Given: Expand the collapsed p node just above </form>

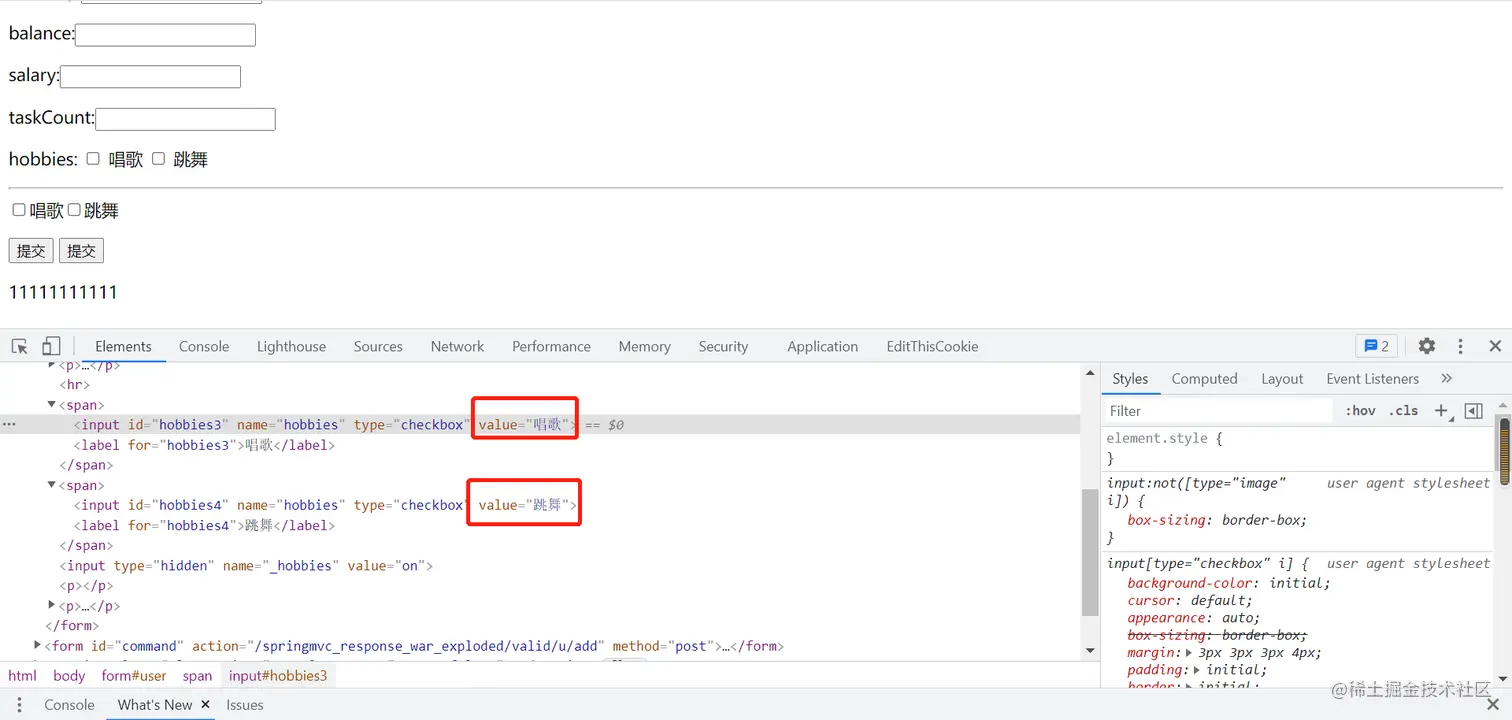Looking at the screenshot, I should tap(52, 605).
